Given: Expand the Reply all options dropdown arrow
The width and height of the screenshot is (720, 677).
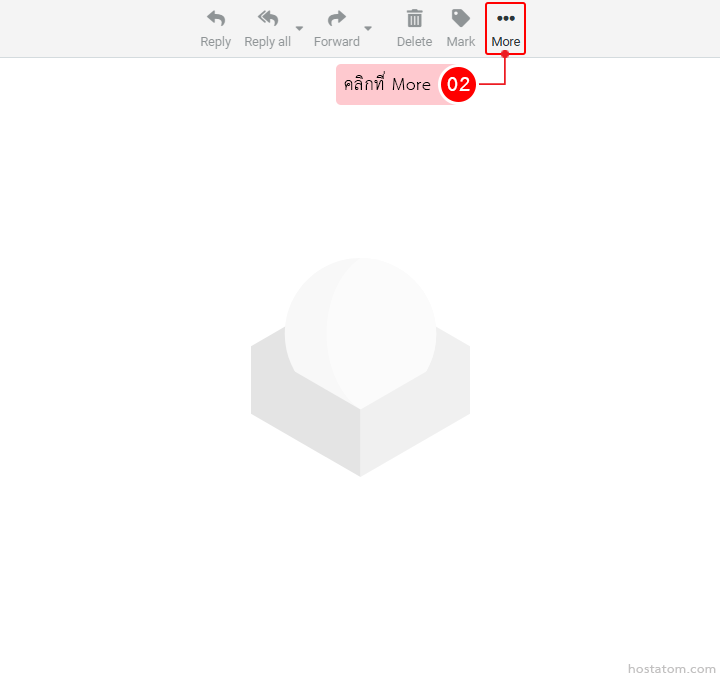Looking at the screenshot, I should pyautogui.click(x=299, y=28).
